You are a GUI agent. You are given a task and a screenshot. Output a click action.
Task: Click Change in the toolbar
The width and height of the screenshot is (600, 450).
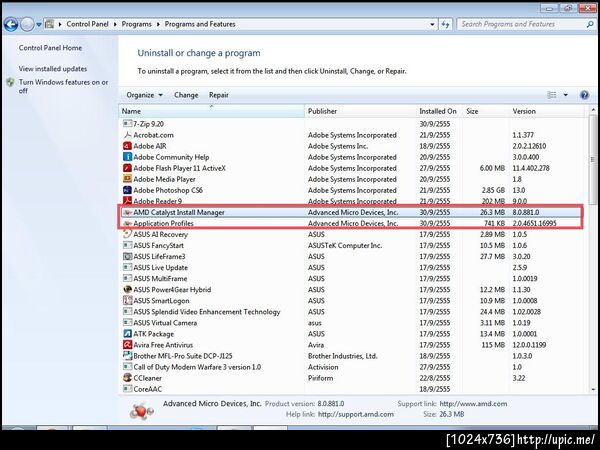[186, 95]
